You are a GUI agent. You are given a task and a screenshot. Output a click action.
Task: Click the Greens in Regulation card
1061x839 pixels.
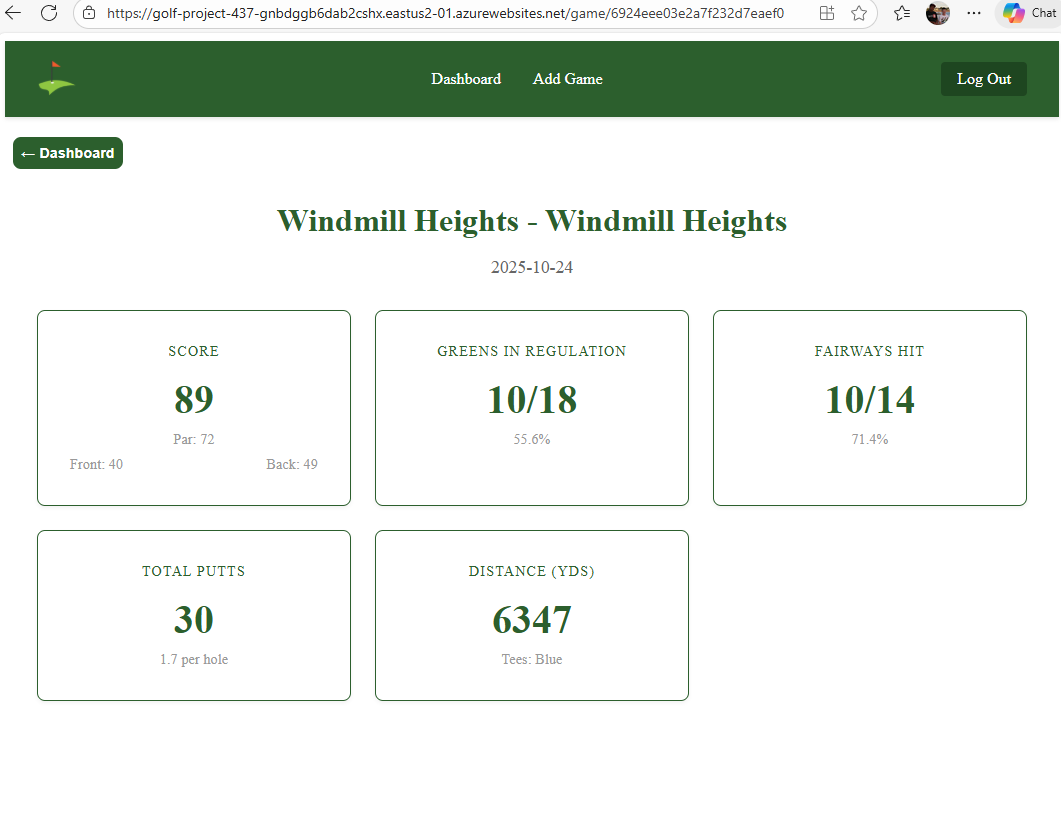(532, 408)
